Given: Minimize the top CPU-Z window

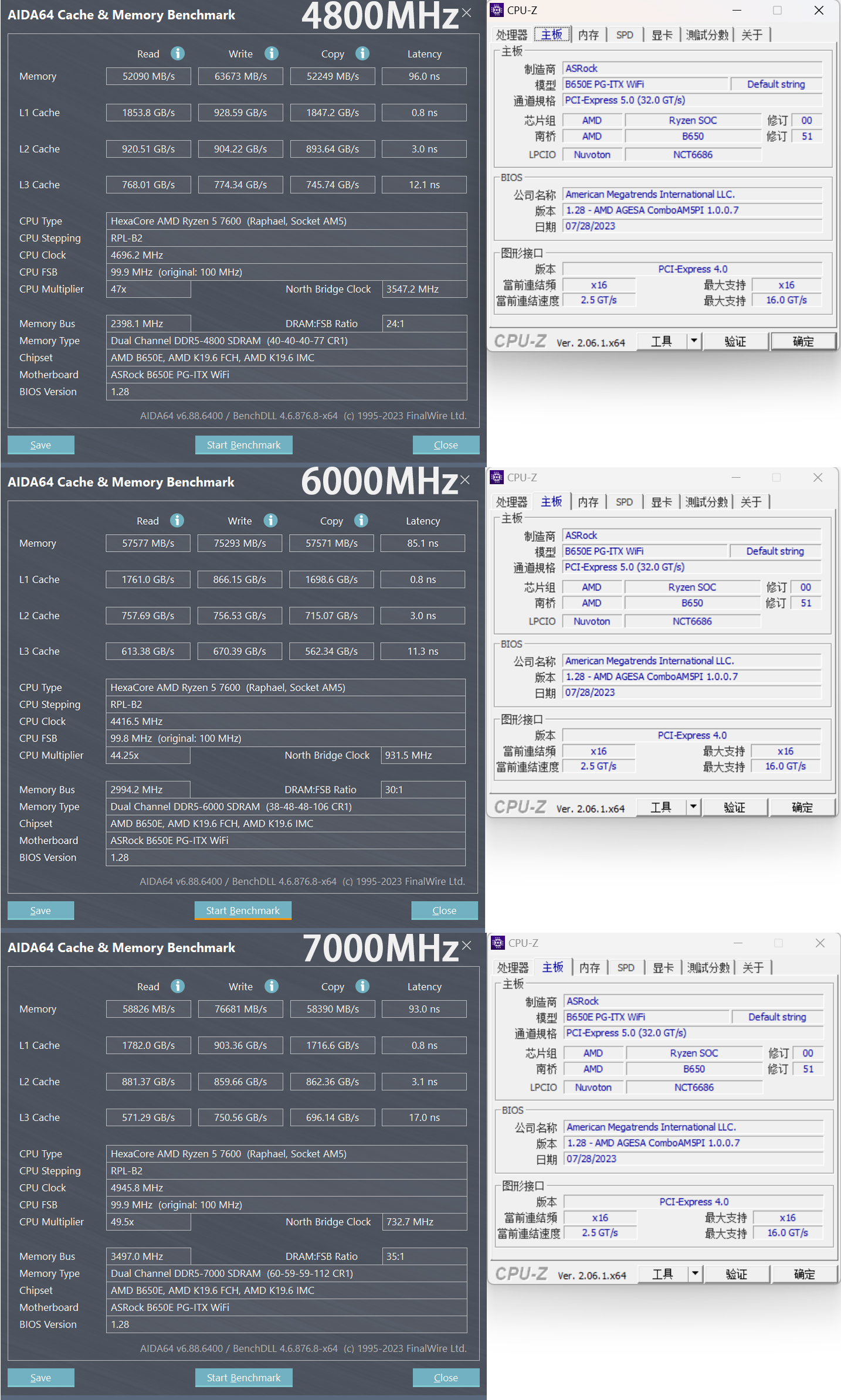Looking at the screenshot, I should pyautogui.click(x=737, y=10).
